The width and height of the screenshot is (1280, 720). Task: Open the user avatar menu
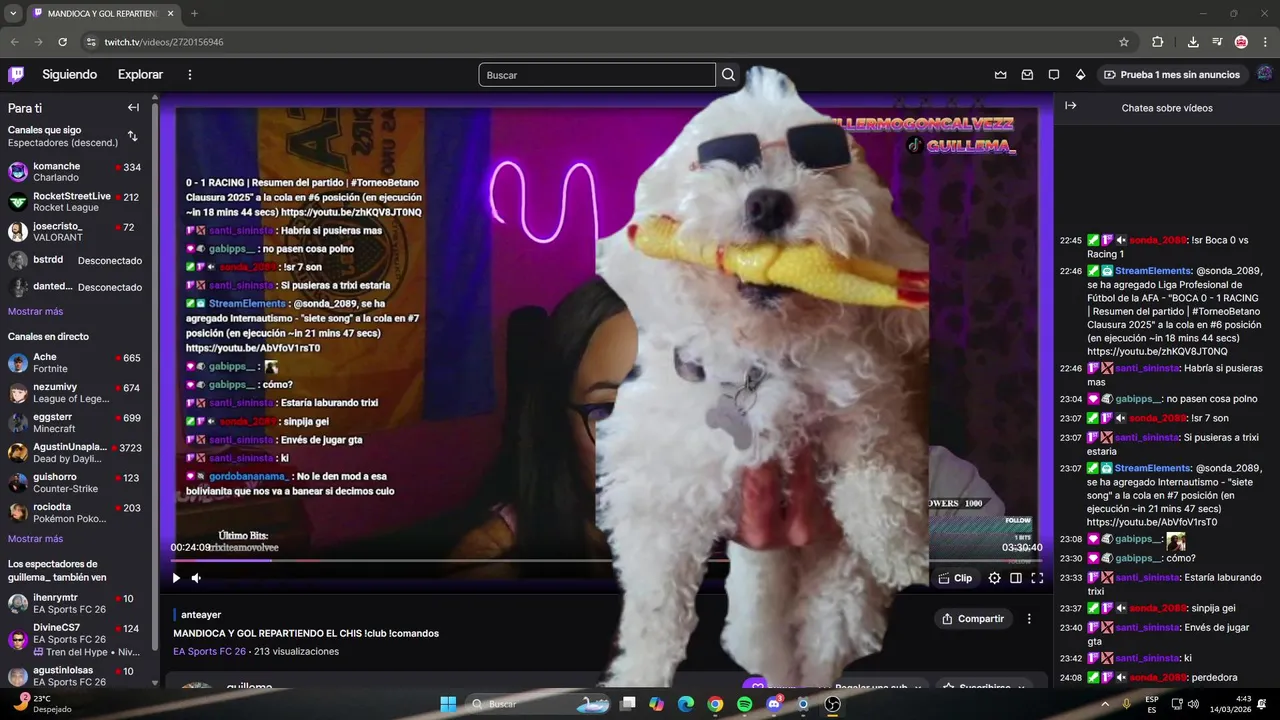1264,74
